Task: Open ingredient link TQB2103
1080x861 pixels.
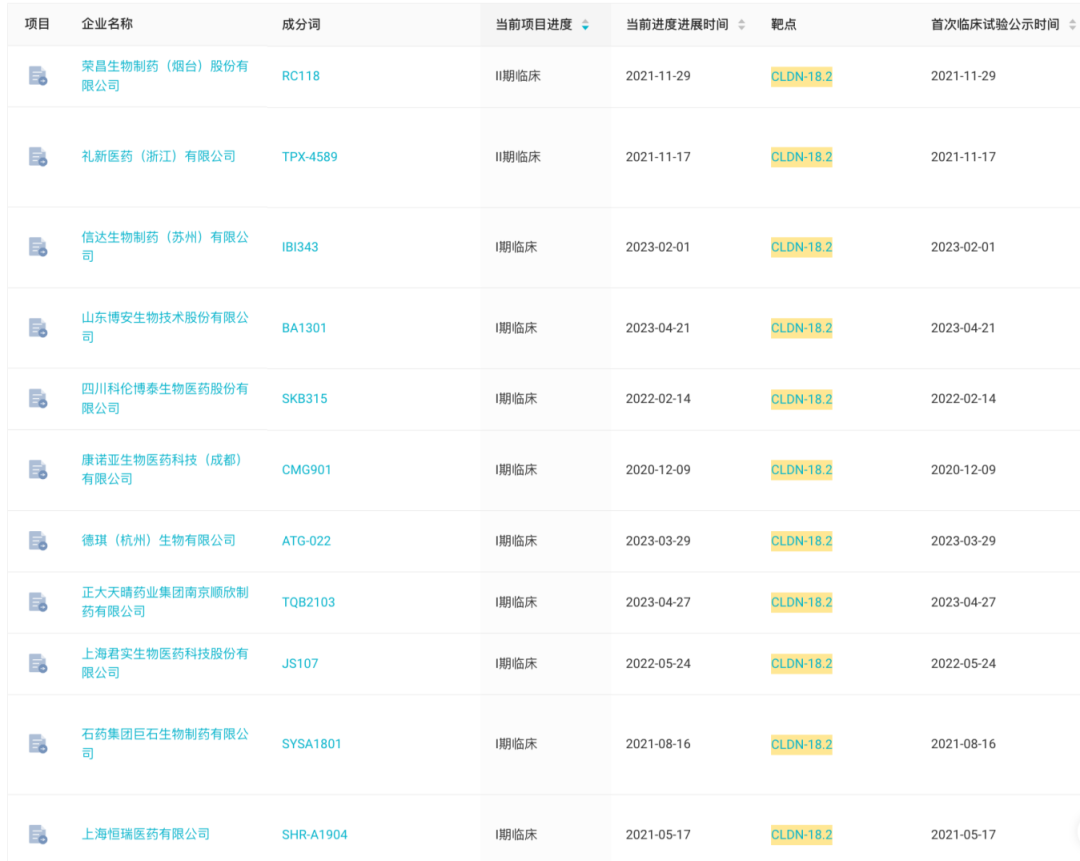Action: pos(308,602)
